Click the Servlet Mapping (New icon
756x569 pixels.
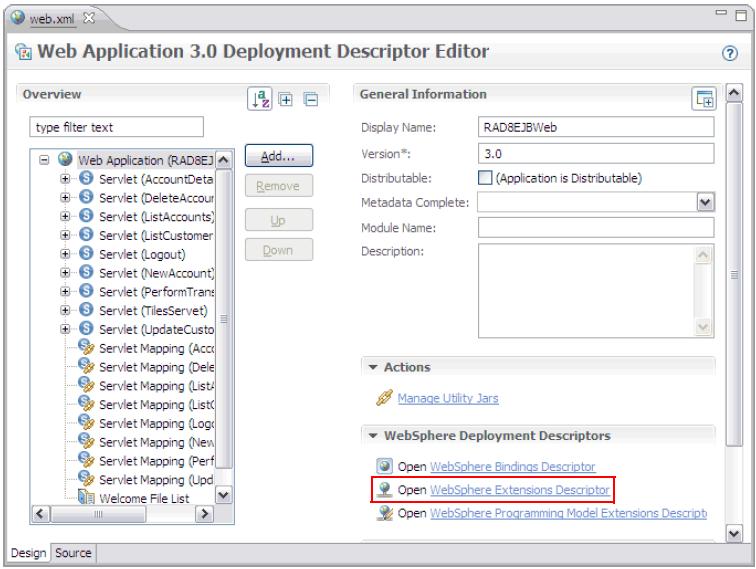coord(86,441)
